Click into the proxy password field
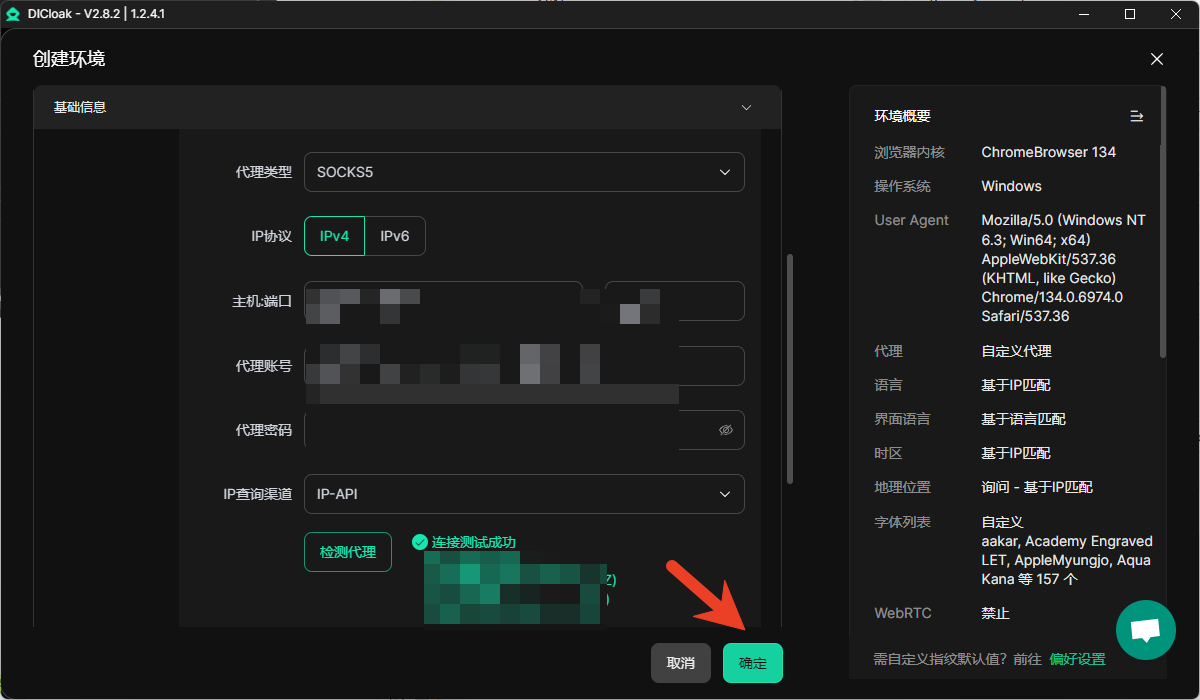This screenshot has height=700, width=1200. (505, 430)
